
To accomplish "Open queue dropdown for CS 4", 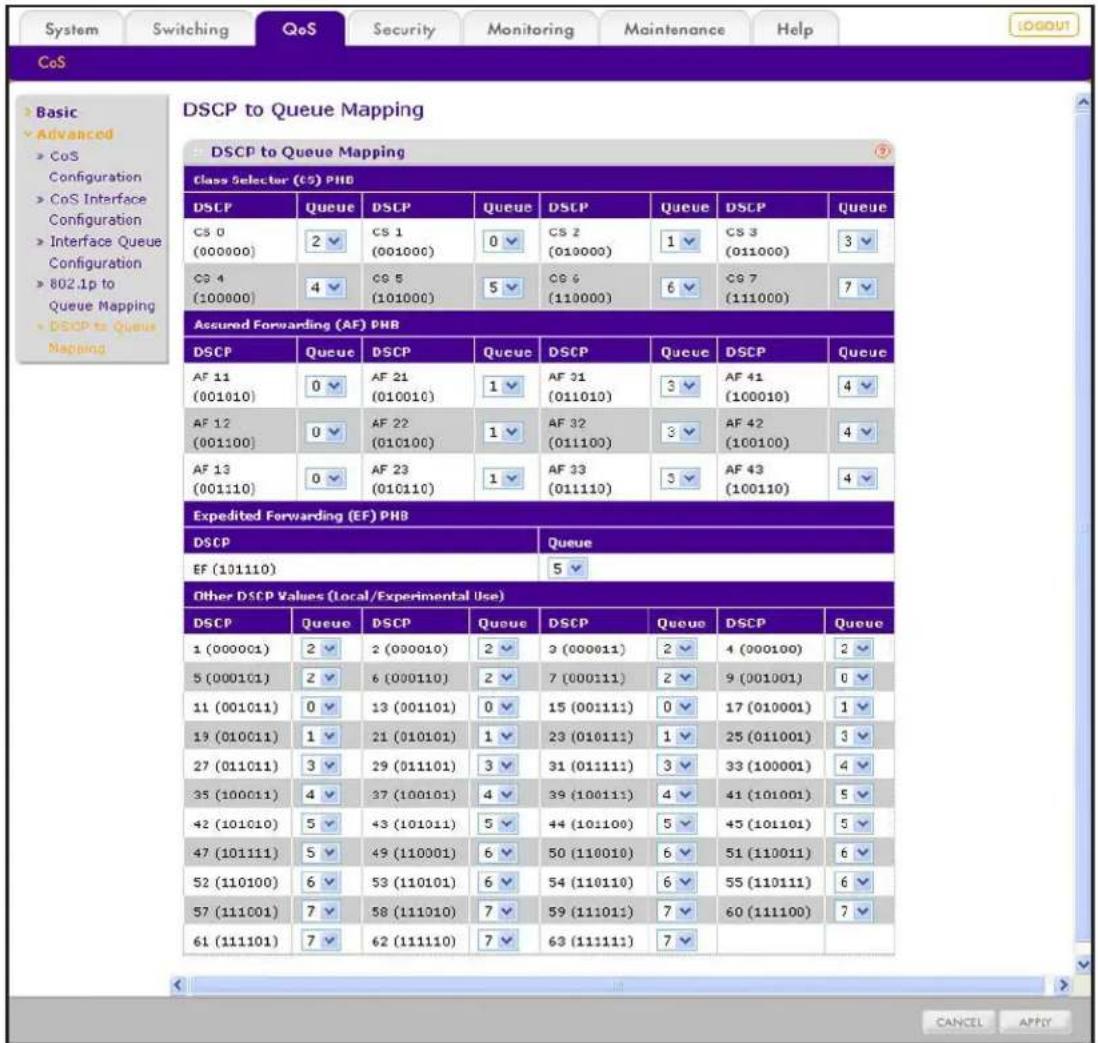I will click(x=326, y=288).
